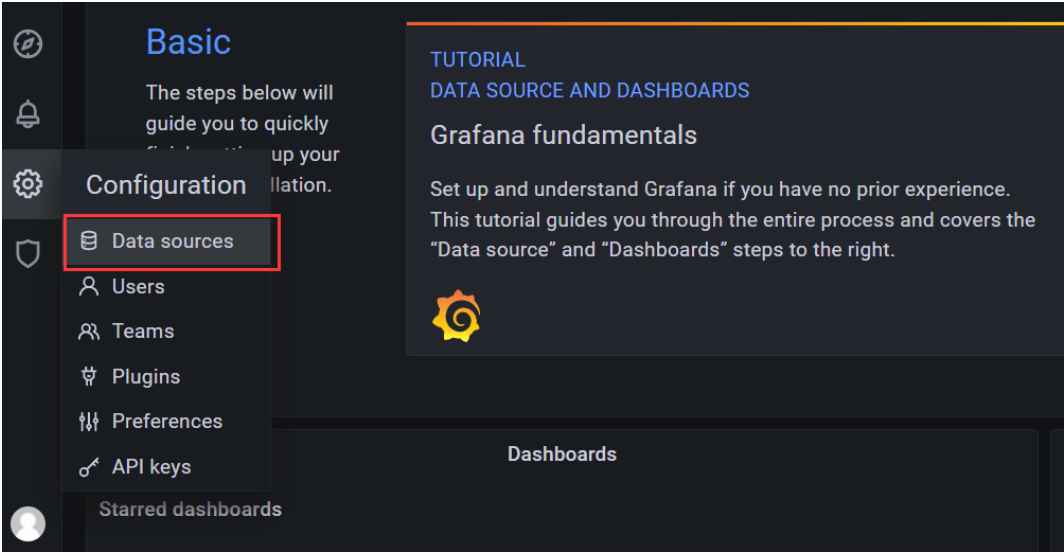This screenshot has width=1064, height=556.
Task: Open the Teams menu entry
Action: pyautogui.click(x=166, y=331)
